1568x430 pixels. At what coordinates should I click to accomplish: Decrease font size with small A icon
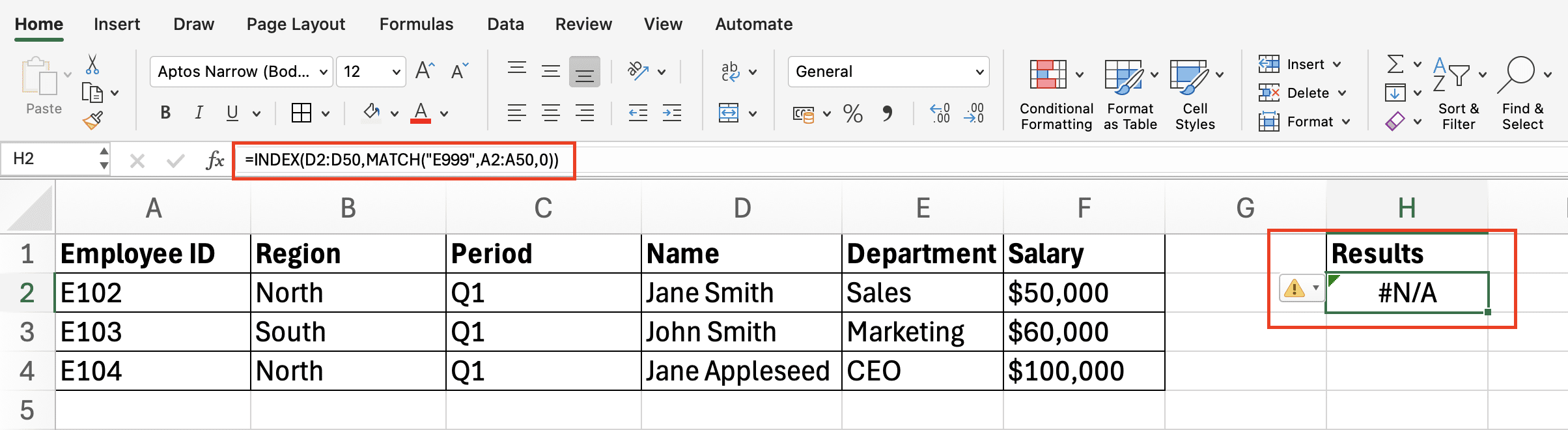(460, 71)
